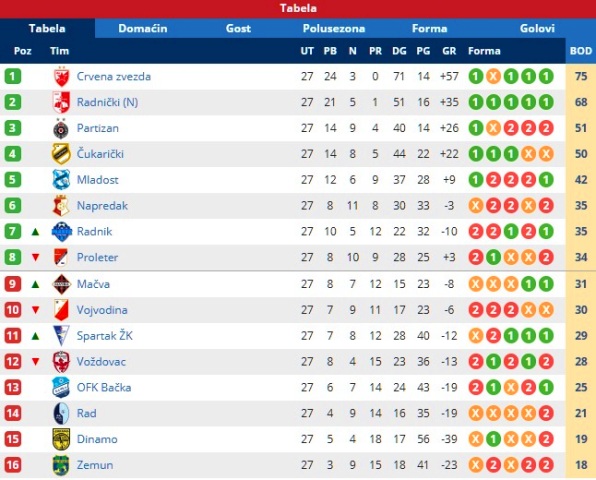Viewport: 596px width, 480px height.
Task: Click the Spartak ŽK club crest
Action: tap(61, 336)
